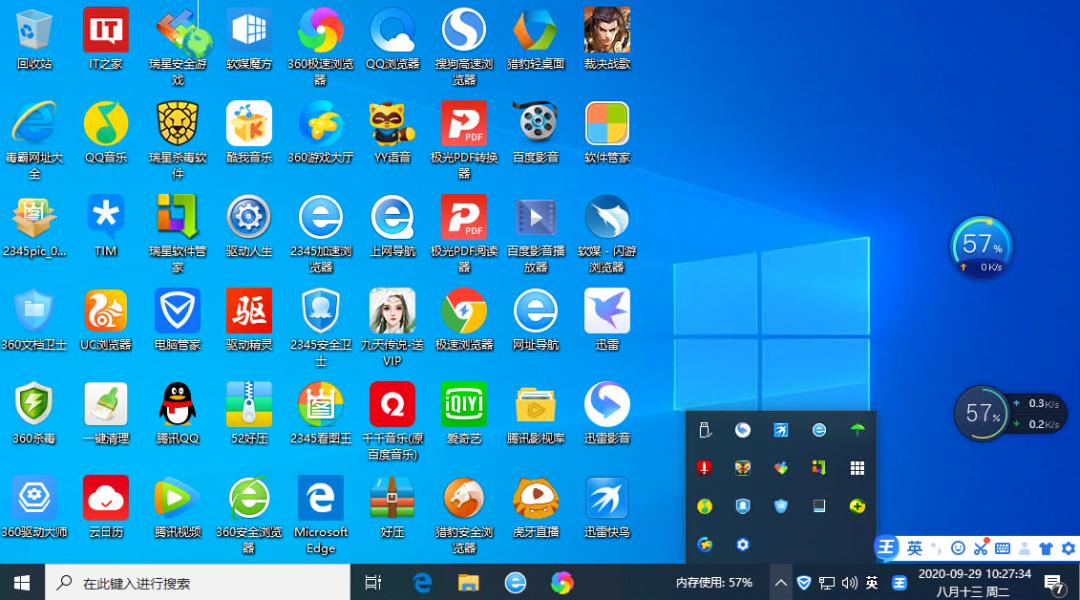Open the Windows Start menu
The width and height of the screenshot is (1080, 600).
[x=22, y=583]
